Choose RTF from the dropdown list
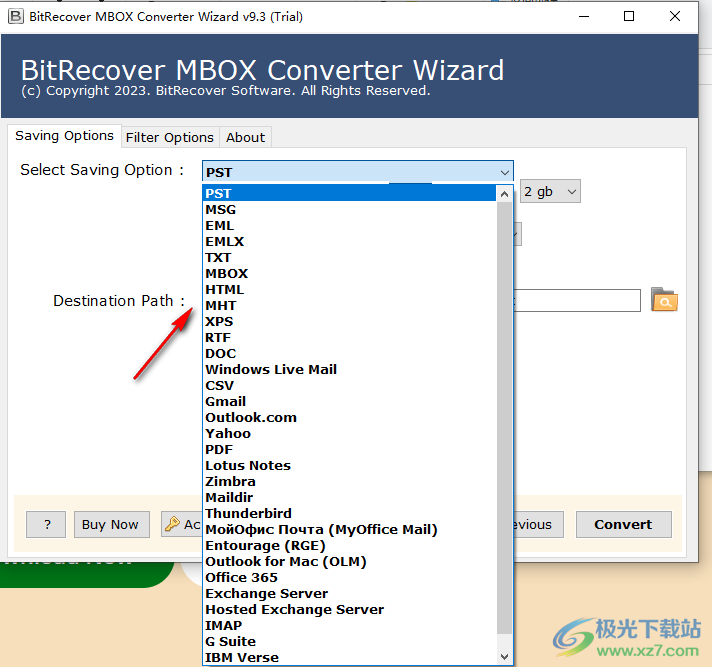This screenshot has width=712, height=667. point(349,337)
